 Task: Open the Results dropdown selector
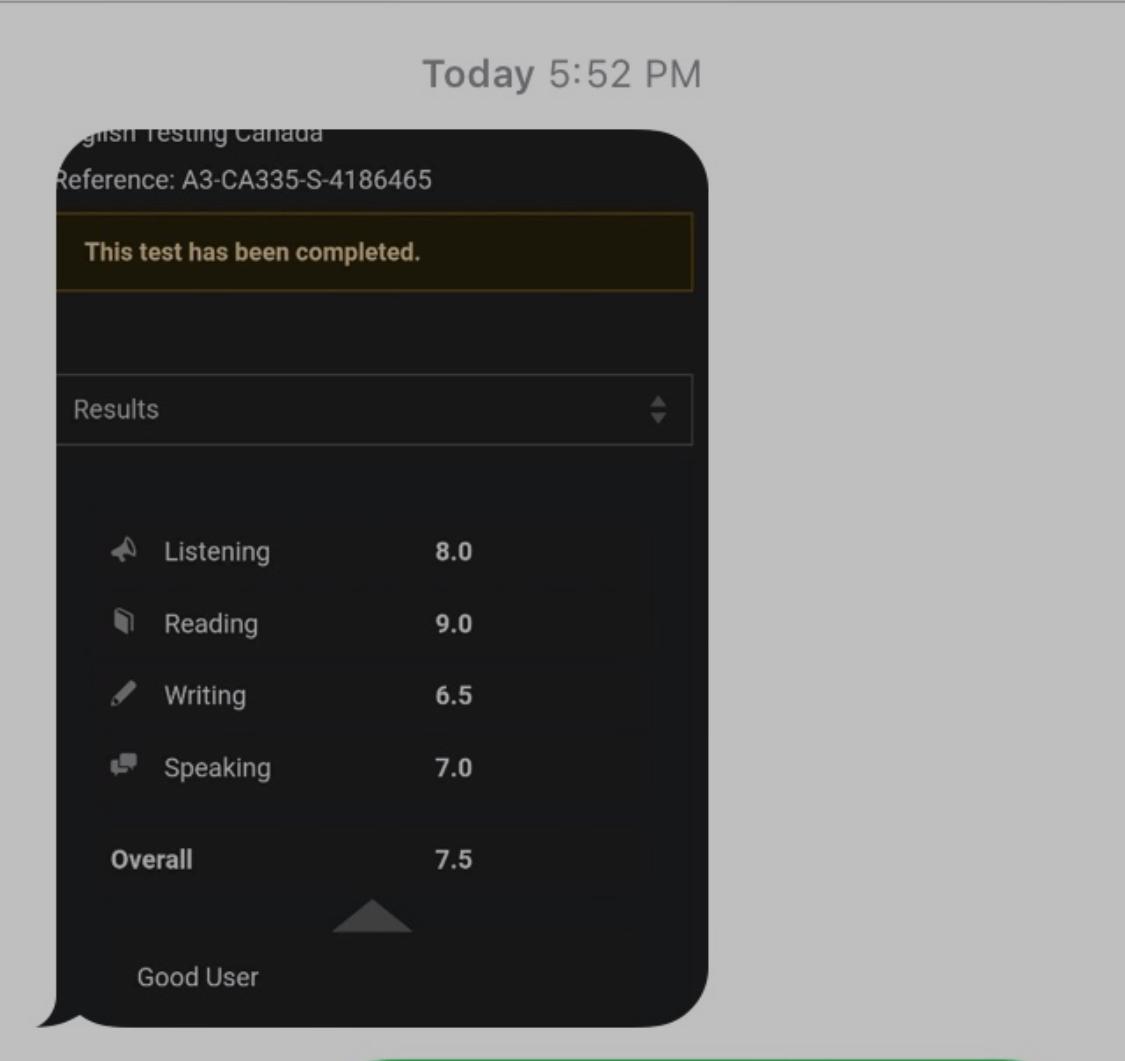pyautogui.click(x=375, y=410)
